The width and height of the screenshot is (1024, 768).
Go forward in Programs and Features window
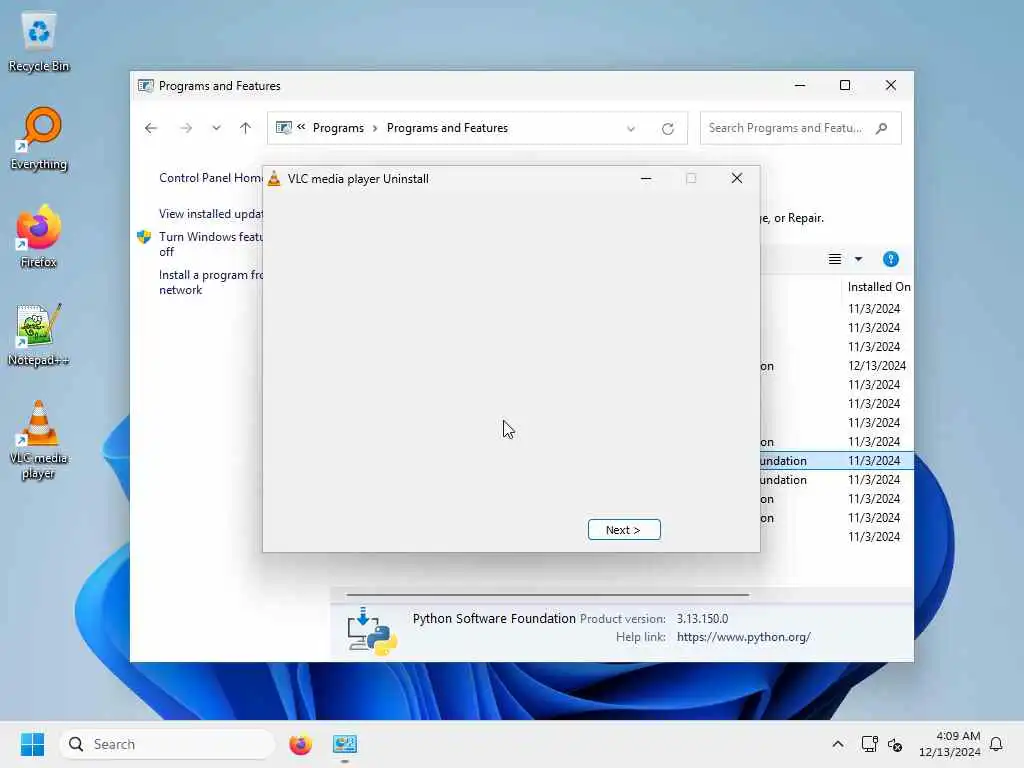pos(186,128)
